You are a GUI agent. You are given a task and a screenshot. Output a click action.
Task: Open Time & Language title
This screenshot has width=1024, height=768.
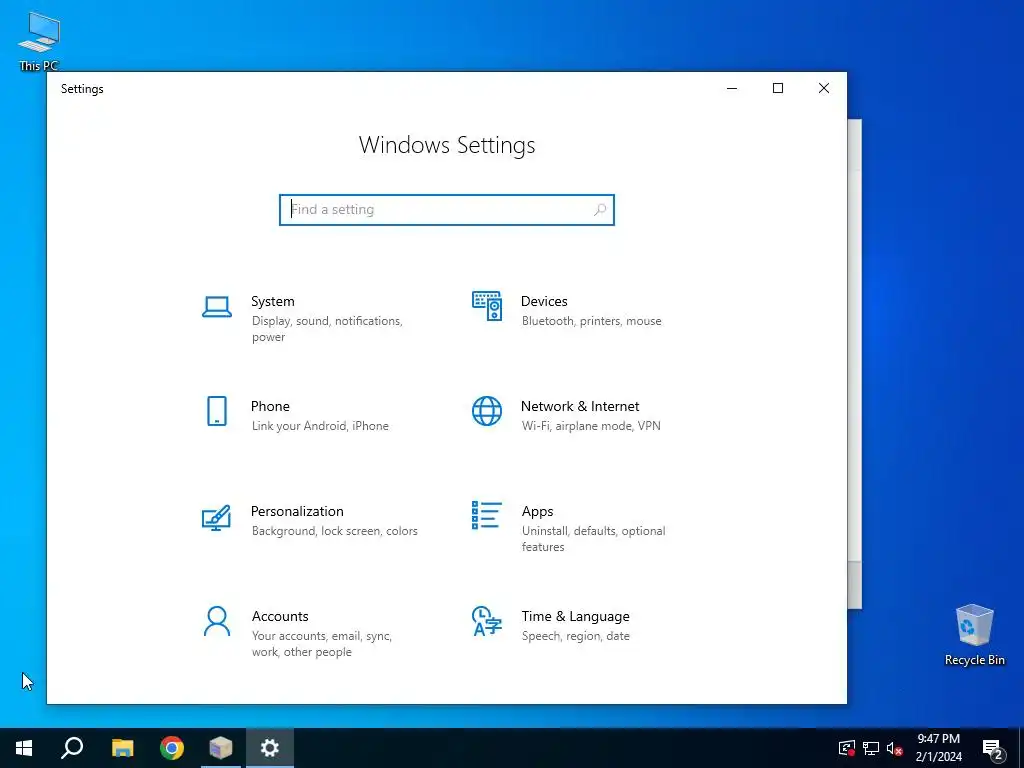click(x=575, y=616)
